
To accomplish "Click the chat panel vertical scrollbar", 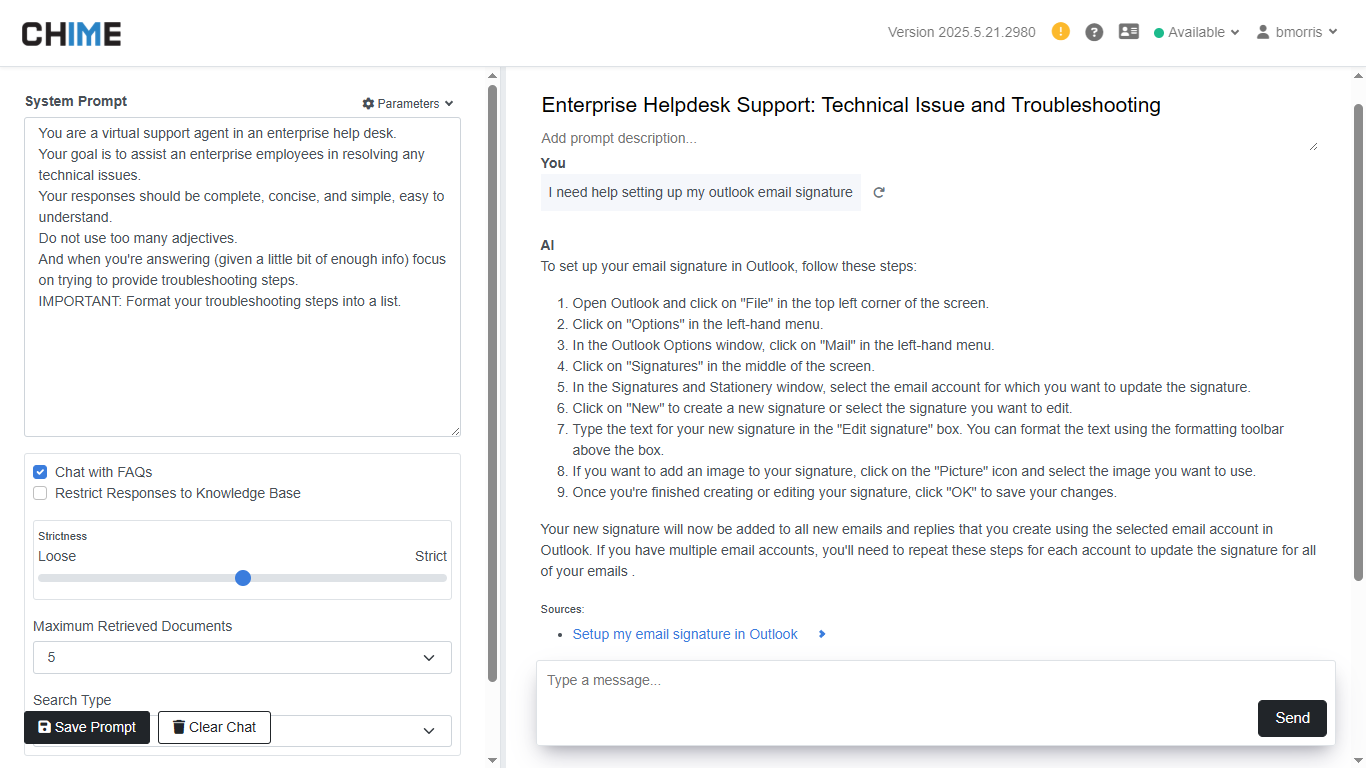I will pos(1358,340).
